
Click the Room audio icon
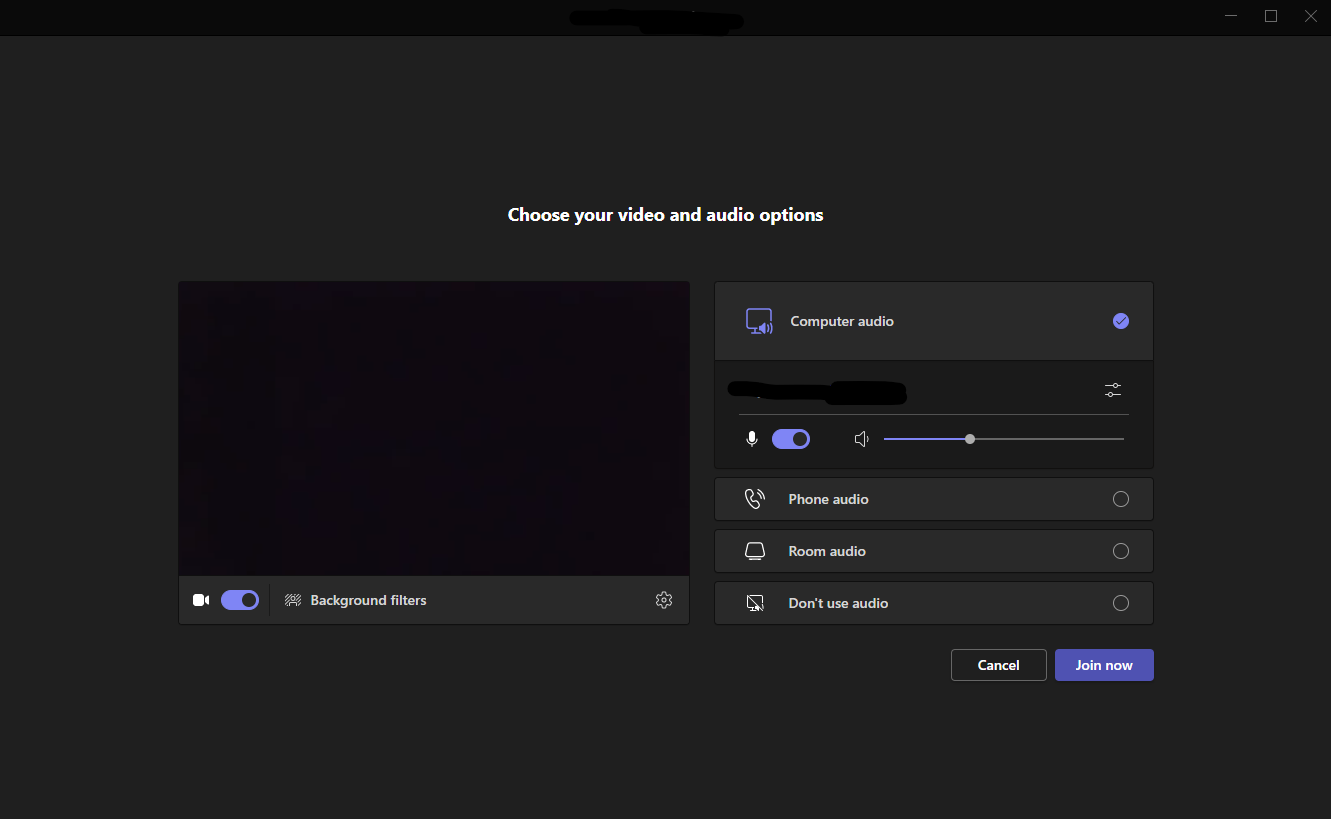(x=754, y=550)
